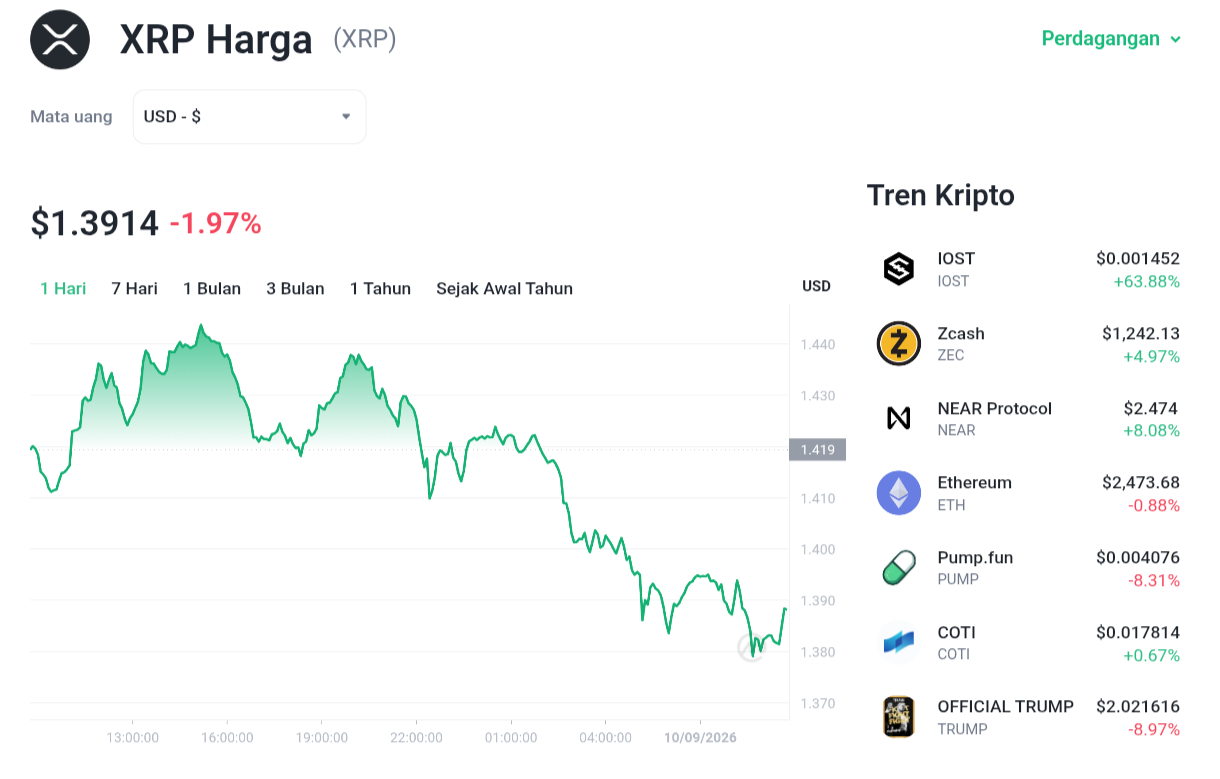Open the OFFICIAL TRUMP coin icon

[899, 717]
